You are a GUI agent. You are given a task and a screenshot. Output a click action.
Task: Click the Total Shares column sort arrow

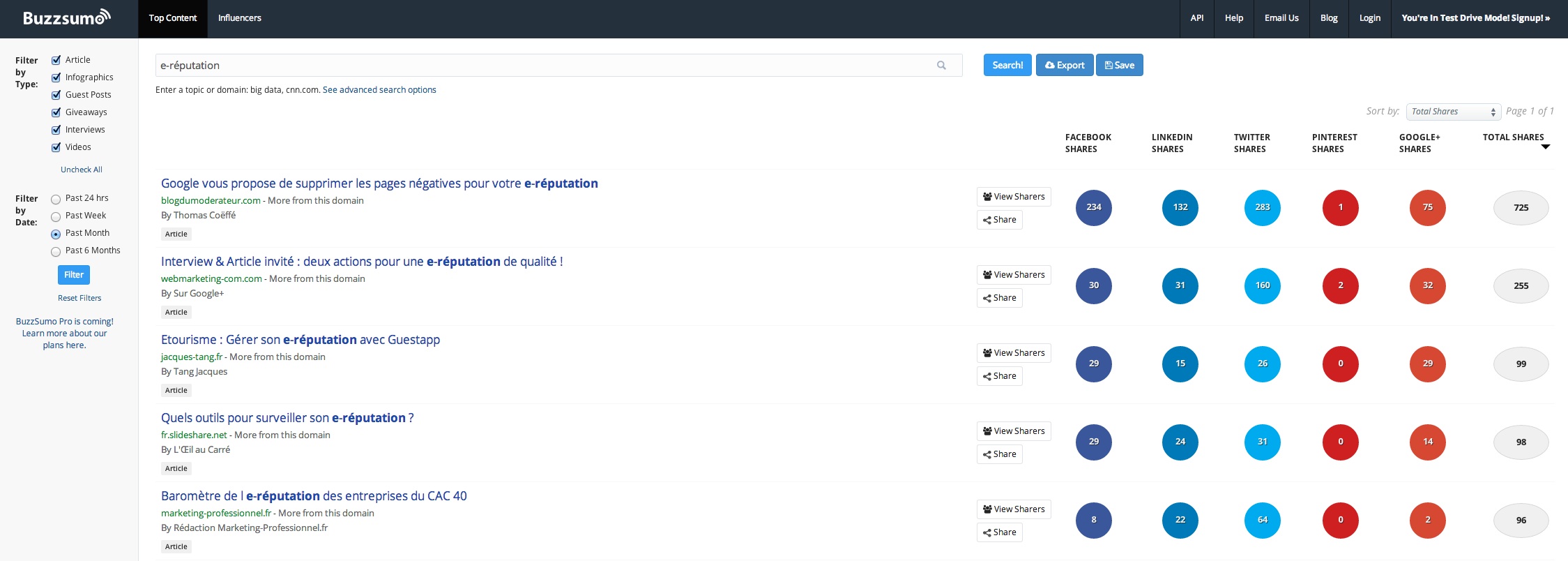click(x=1546, y=147)
